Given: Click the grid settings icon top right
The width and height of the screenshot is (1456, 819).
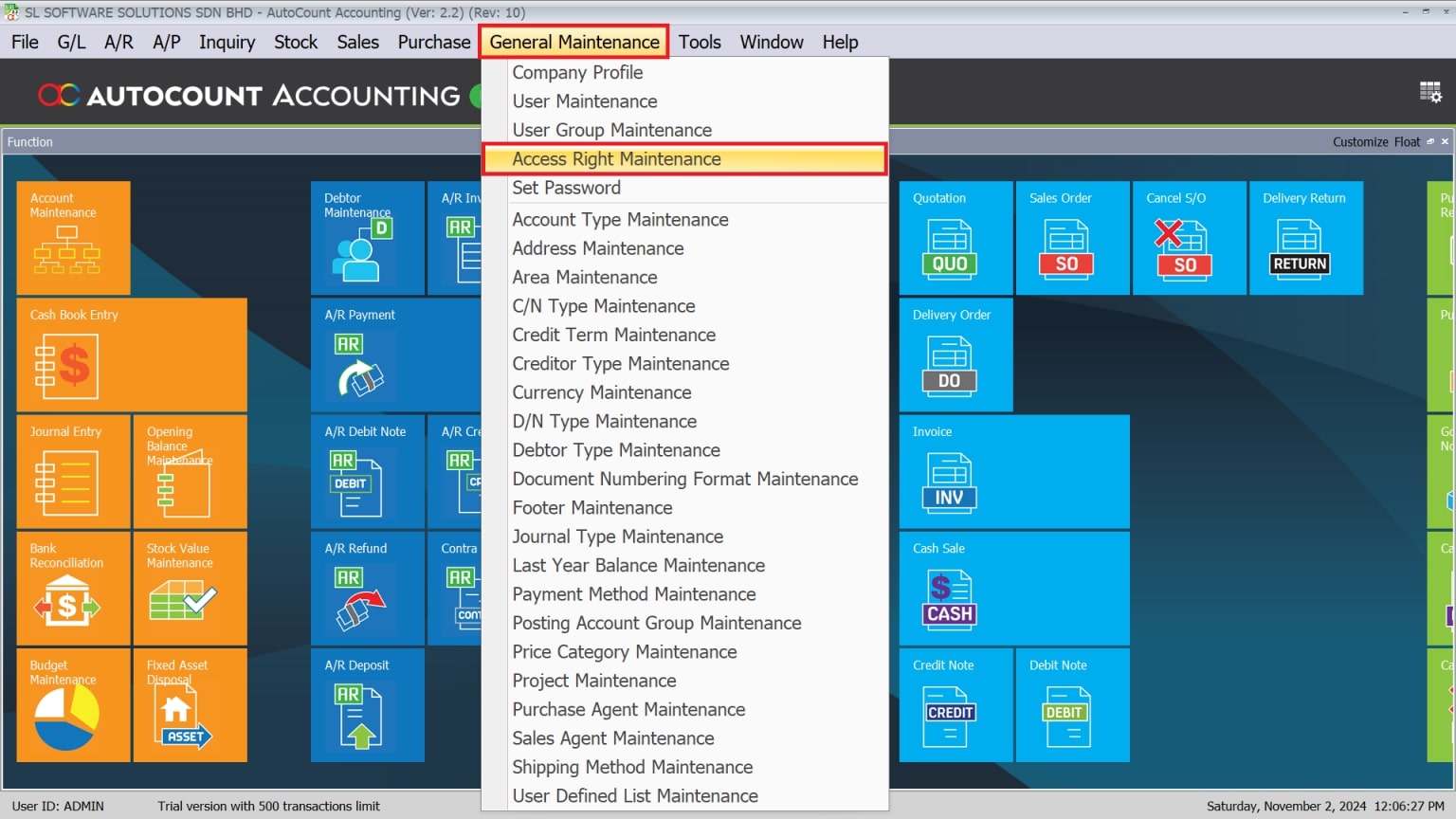Looking at the screenshot, I should tap(1431, 91).
